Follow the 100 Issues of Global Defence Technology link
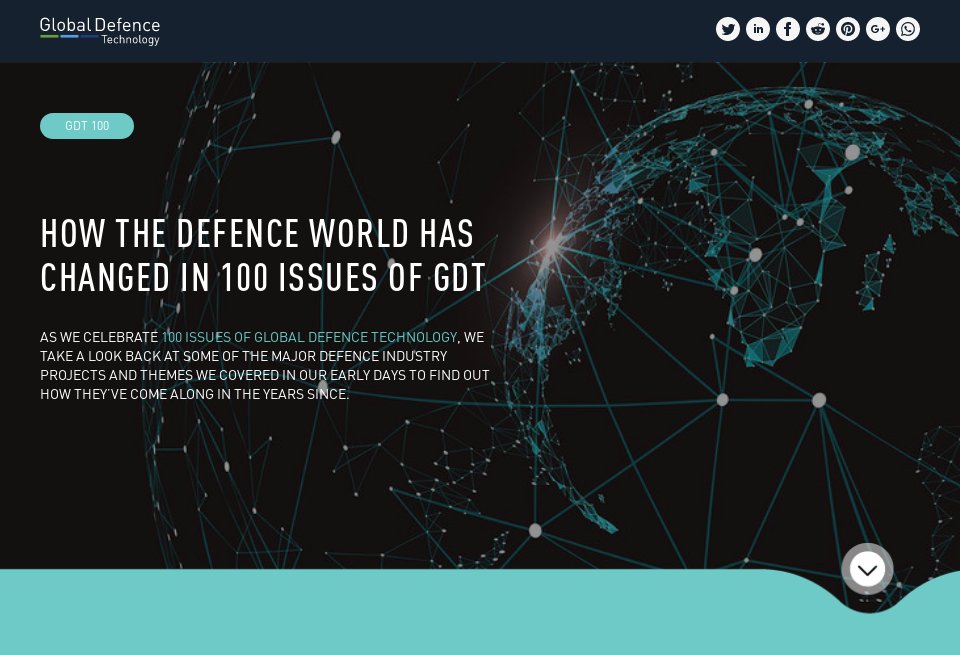The image size is (960, 655). (x=308, y=337)
